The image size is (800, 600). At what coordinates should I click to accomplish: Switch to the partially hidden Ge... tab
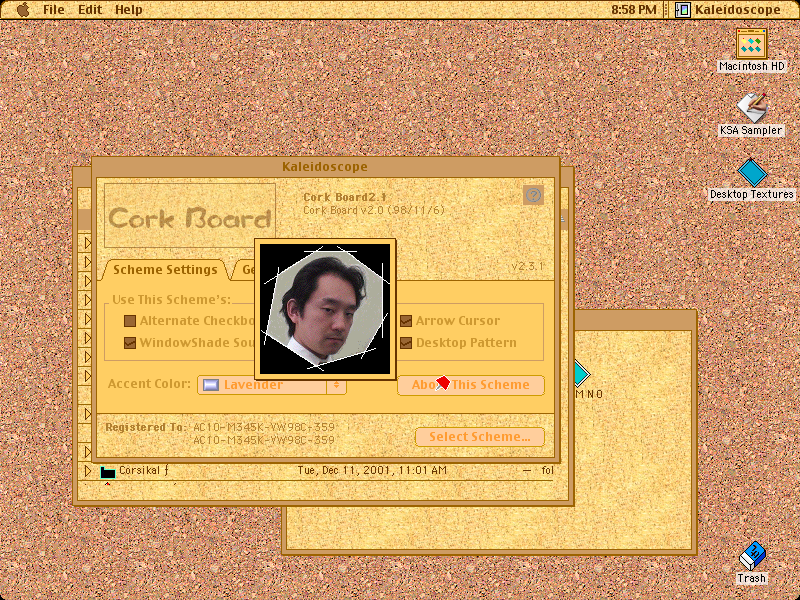point(245,270)
